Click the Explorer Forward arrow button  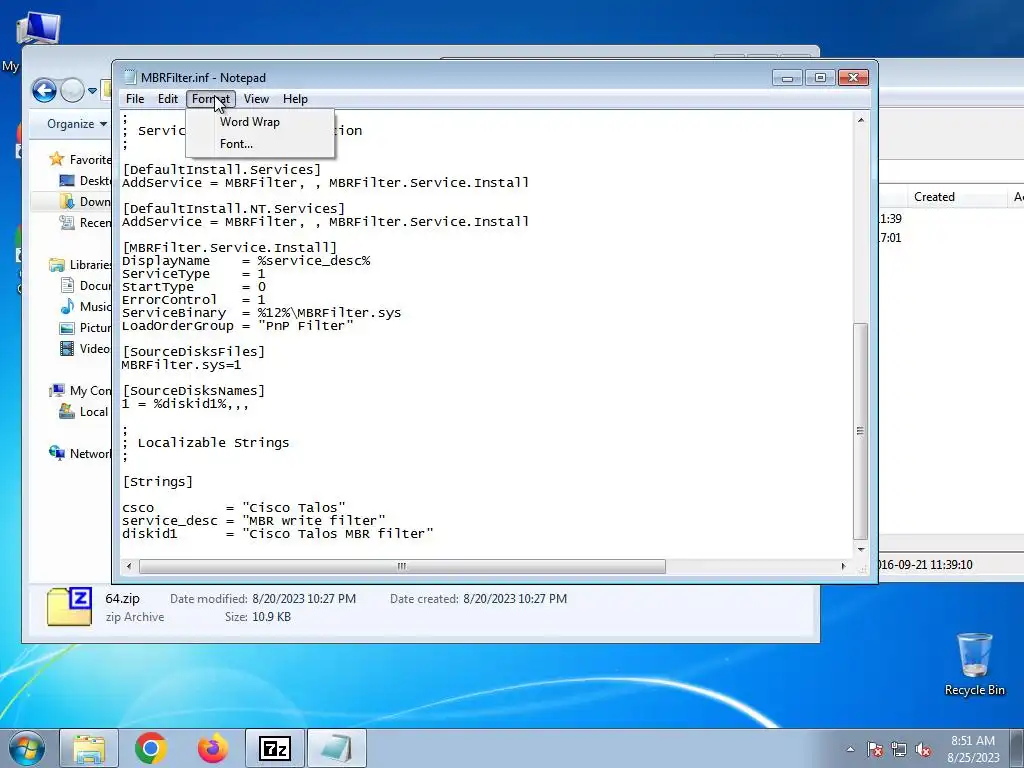point(72,90)
